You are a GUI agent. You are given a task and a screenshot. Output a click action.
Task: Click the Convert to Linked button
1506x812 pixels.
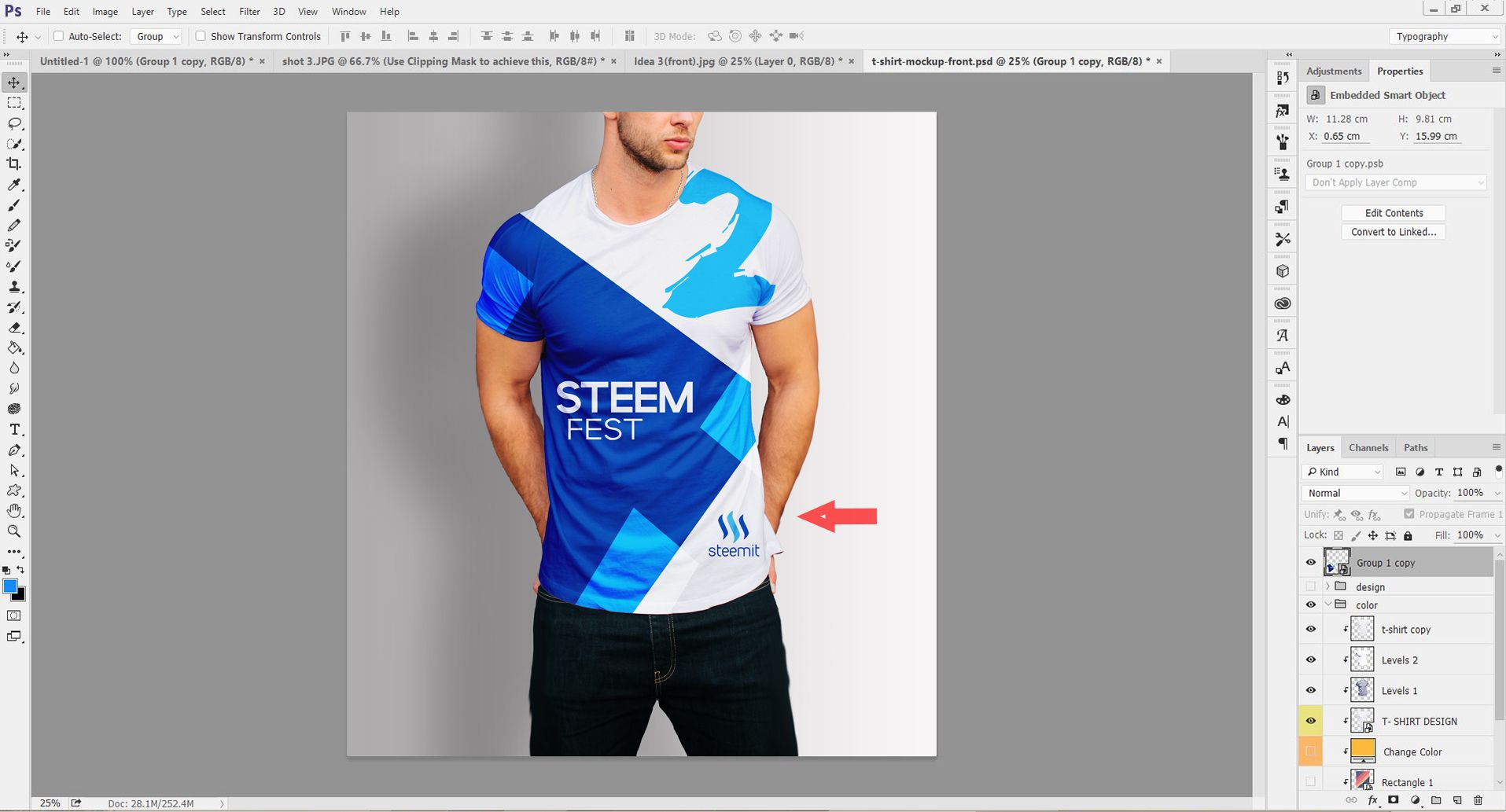point(1394,232)
